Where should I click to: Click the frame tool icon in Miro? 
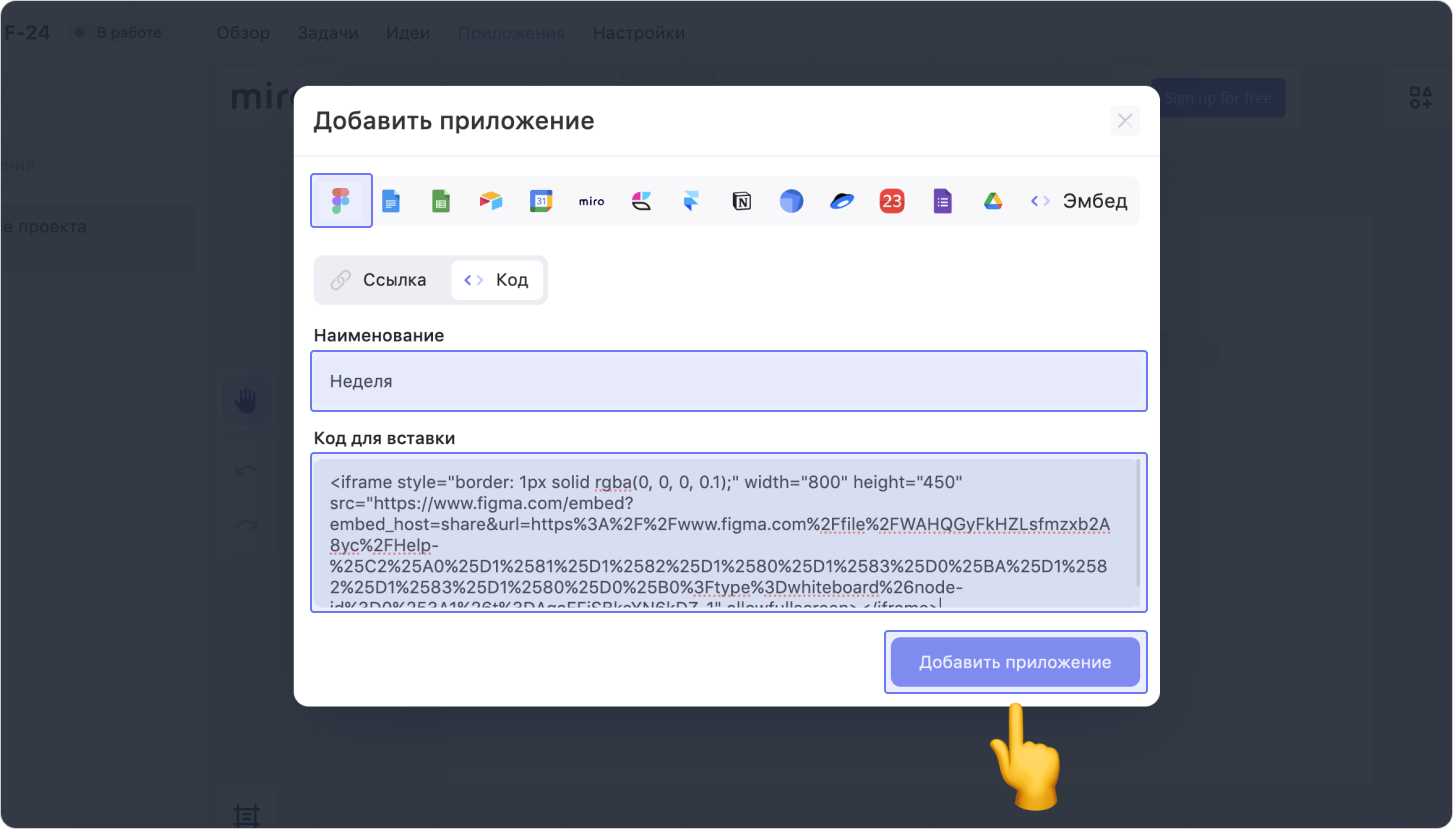pyautogui.click(x=245, y=815)
